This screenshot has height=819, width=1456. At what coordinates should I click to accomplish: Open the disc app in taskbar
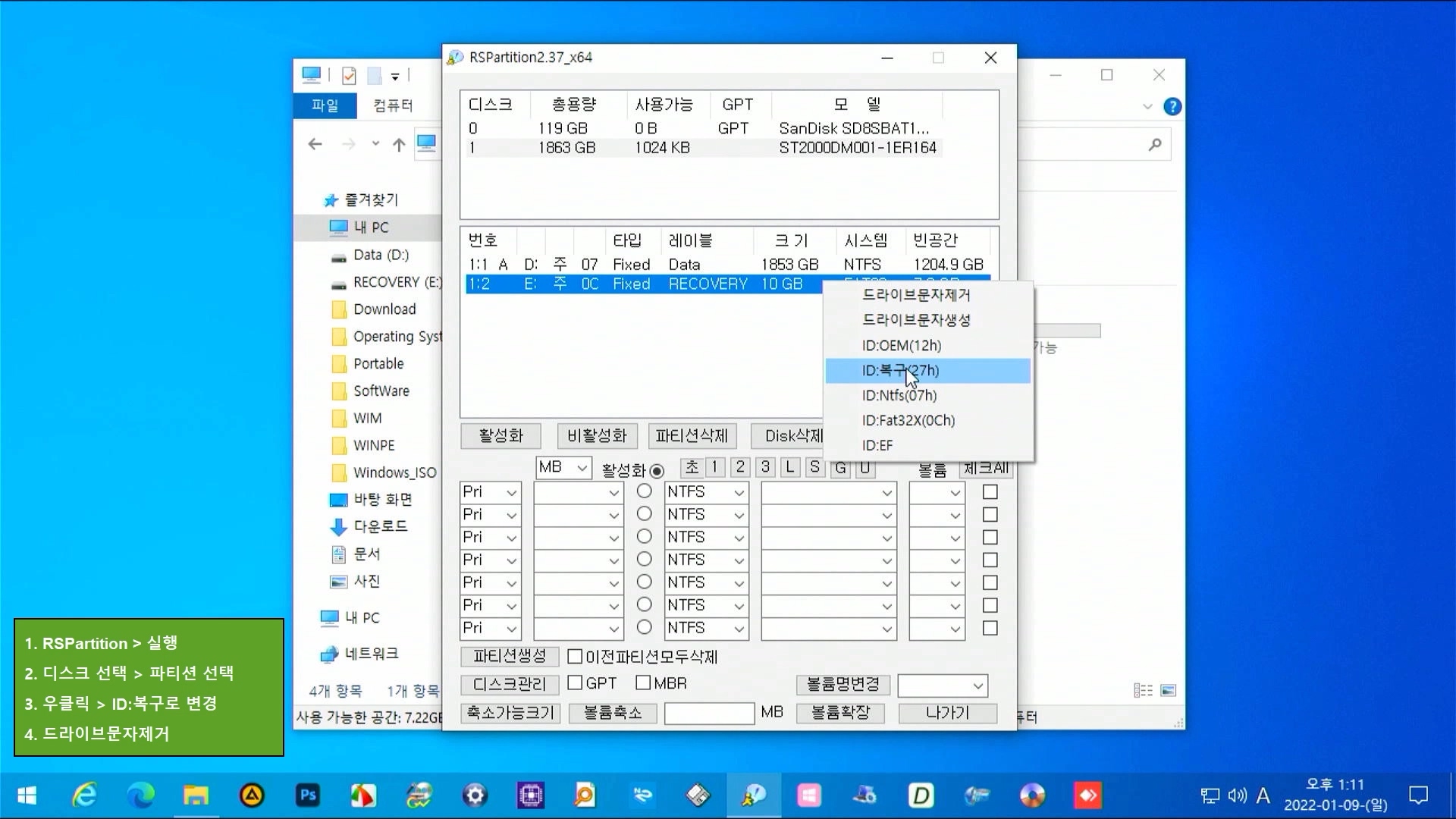coord(1032,795)
